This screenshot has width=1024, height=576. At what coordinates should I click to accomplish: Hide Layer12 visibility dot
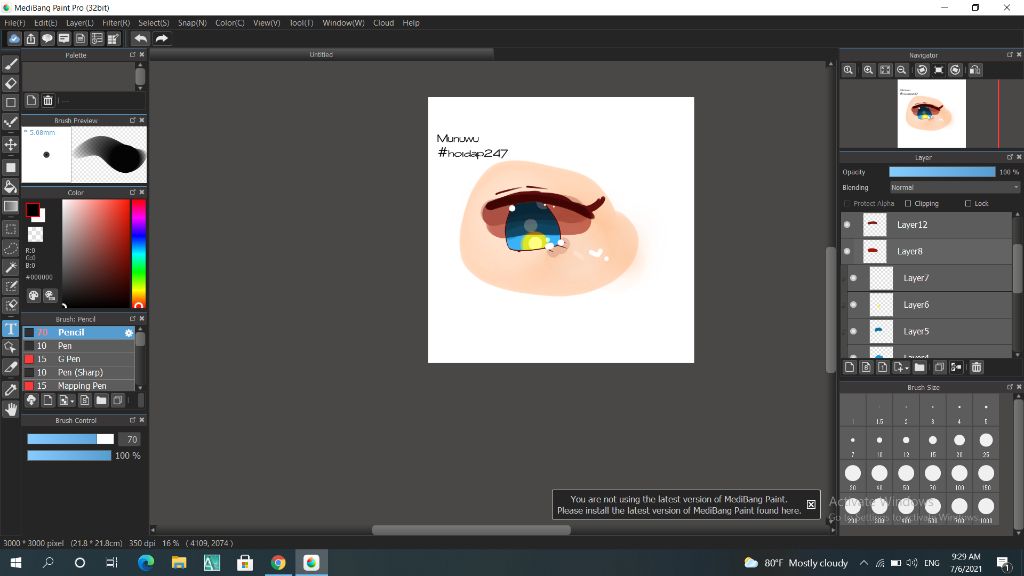click(847, 225)
